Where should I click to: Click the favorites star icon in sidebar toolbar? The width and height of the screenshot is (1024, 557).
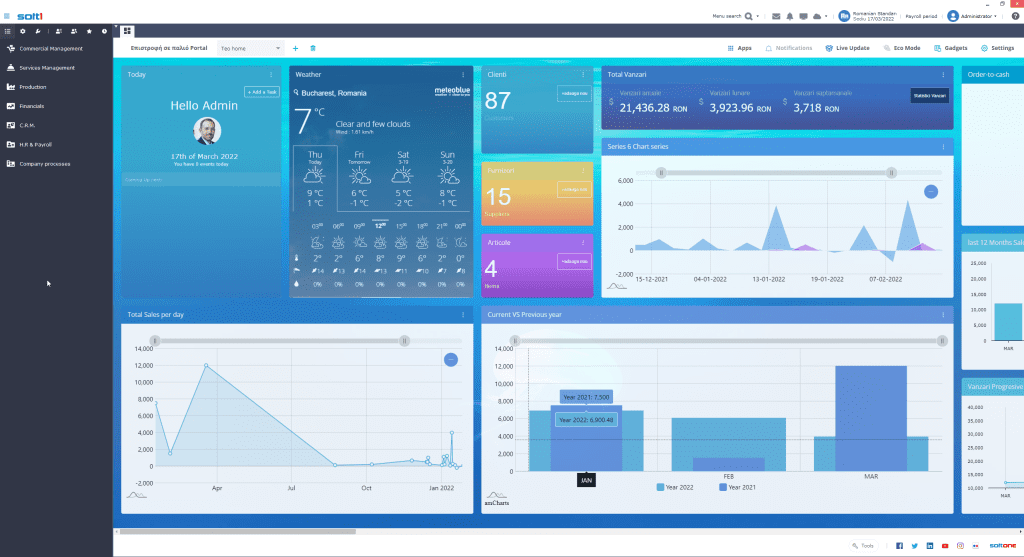(x=89, y=32)
